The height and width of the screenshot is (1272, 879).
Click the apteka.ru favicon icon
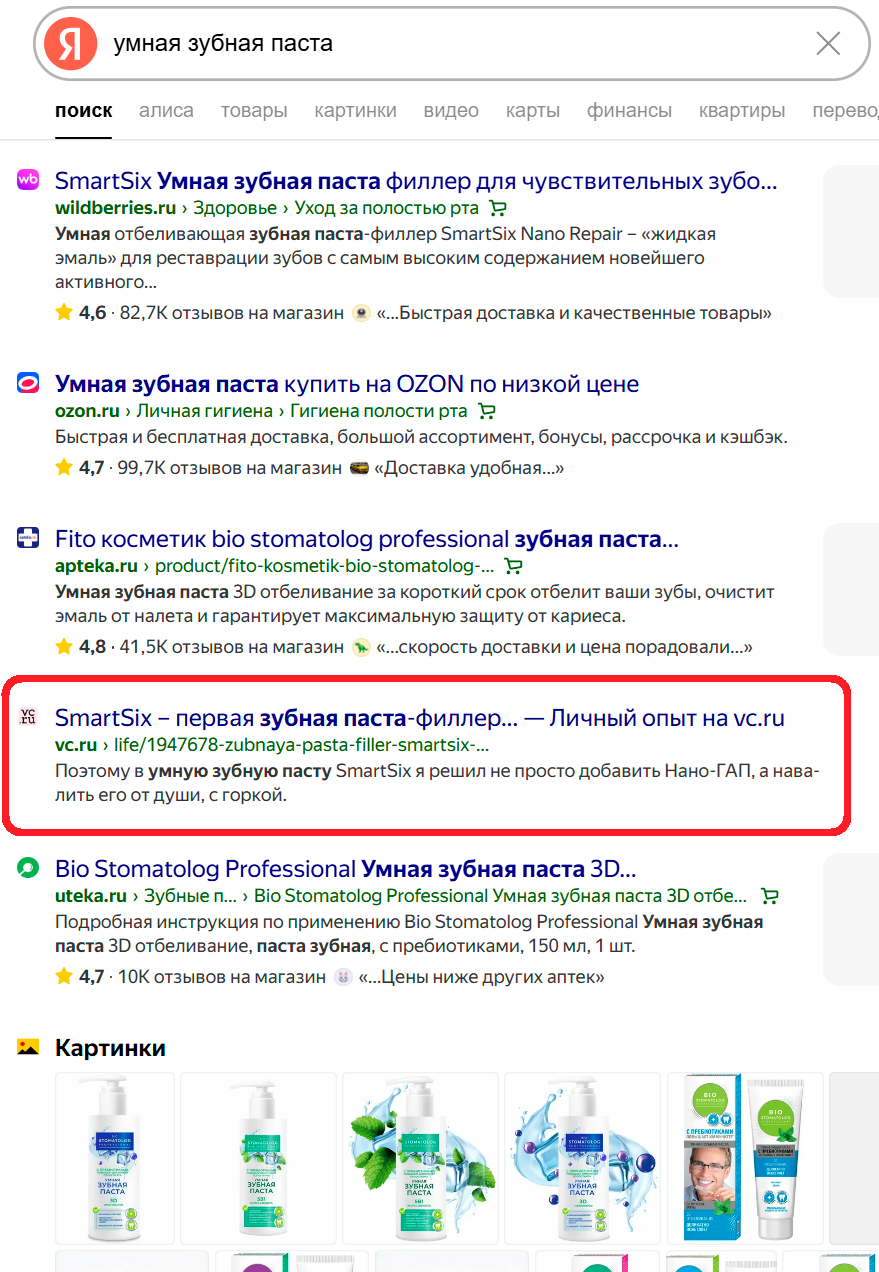pos(28,539)
